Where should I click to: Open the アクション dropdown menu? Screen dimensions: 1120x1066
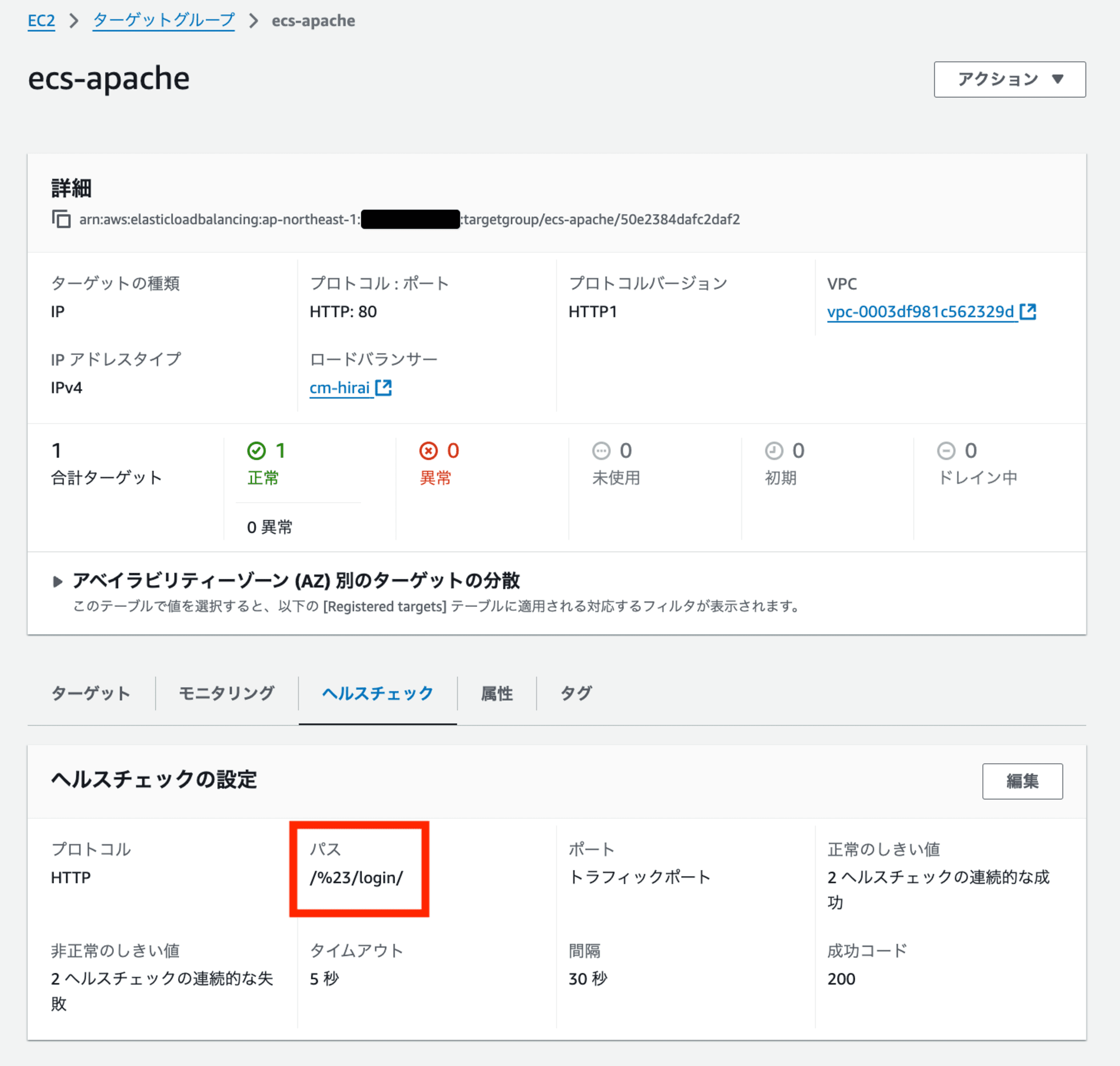pos(1010,79)
